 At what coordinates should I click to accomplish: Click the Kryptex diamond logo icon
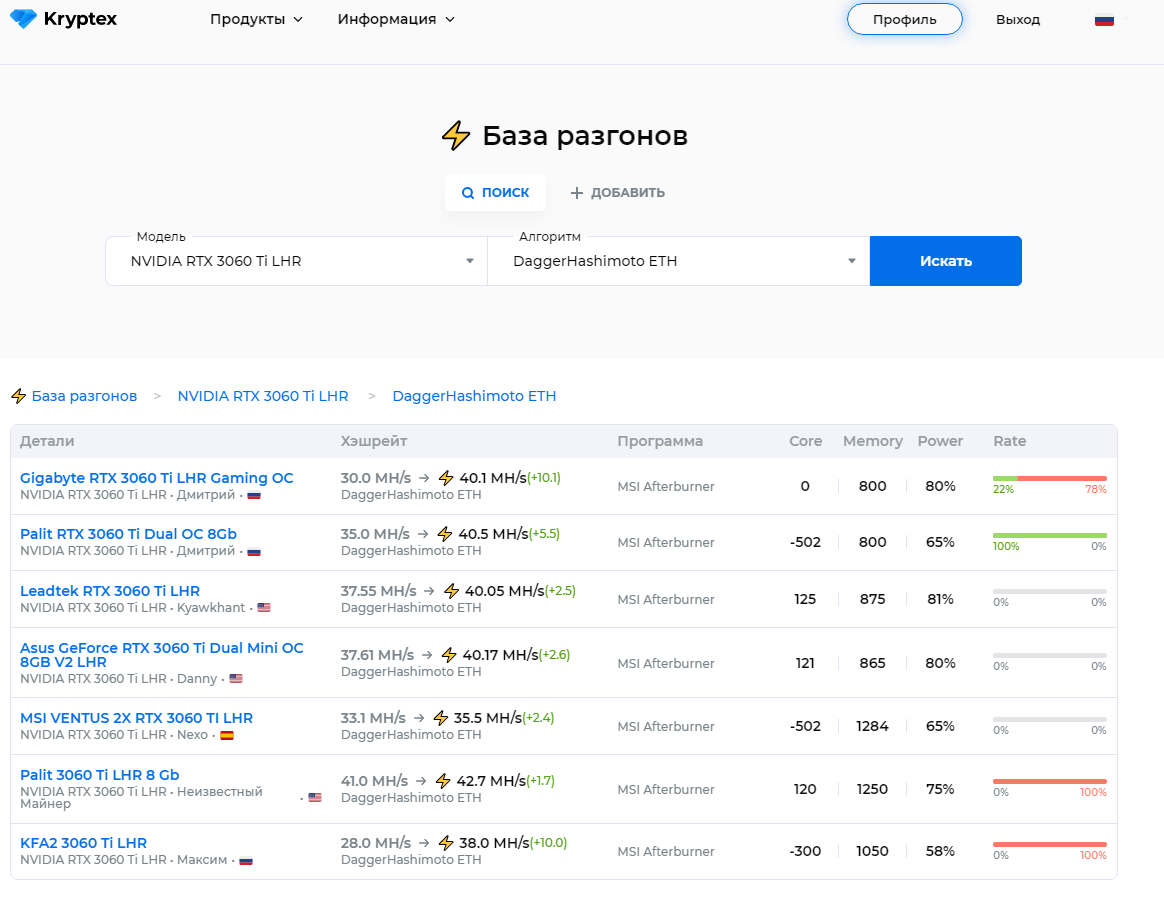click(x=23, y=19)
